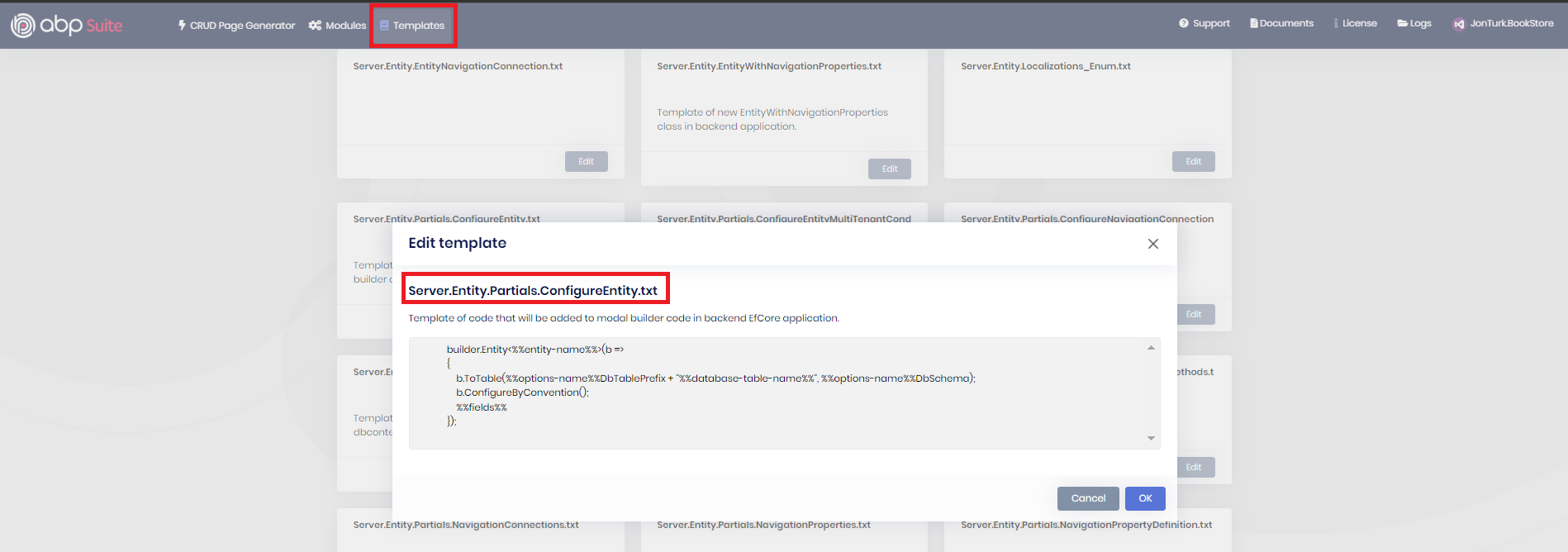The height and width of the screenshot is (552, 1568).
Task: Click the abp Suite logo
Action: click(x=66, y=25)
